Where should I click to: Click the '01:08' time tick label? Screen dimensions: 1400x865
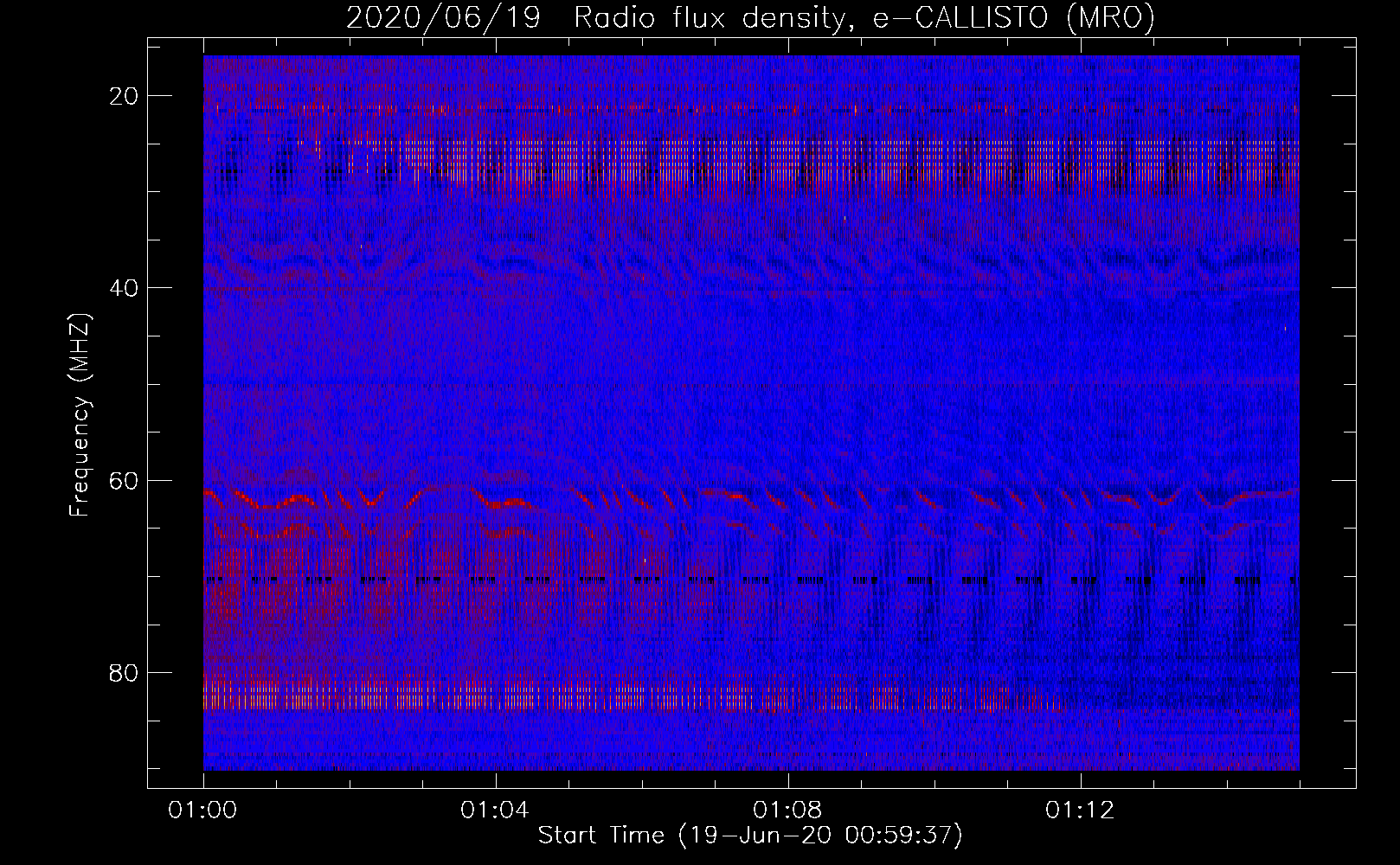pyautogui.click(x=787, y=811)
